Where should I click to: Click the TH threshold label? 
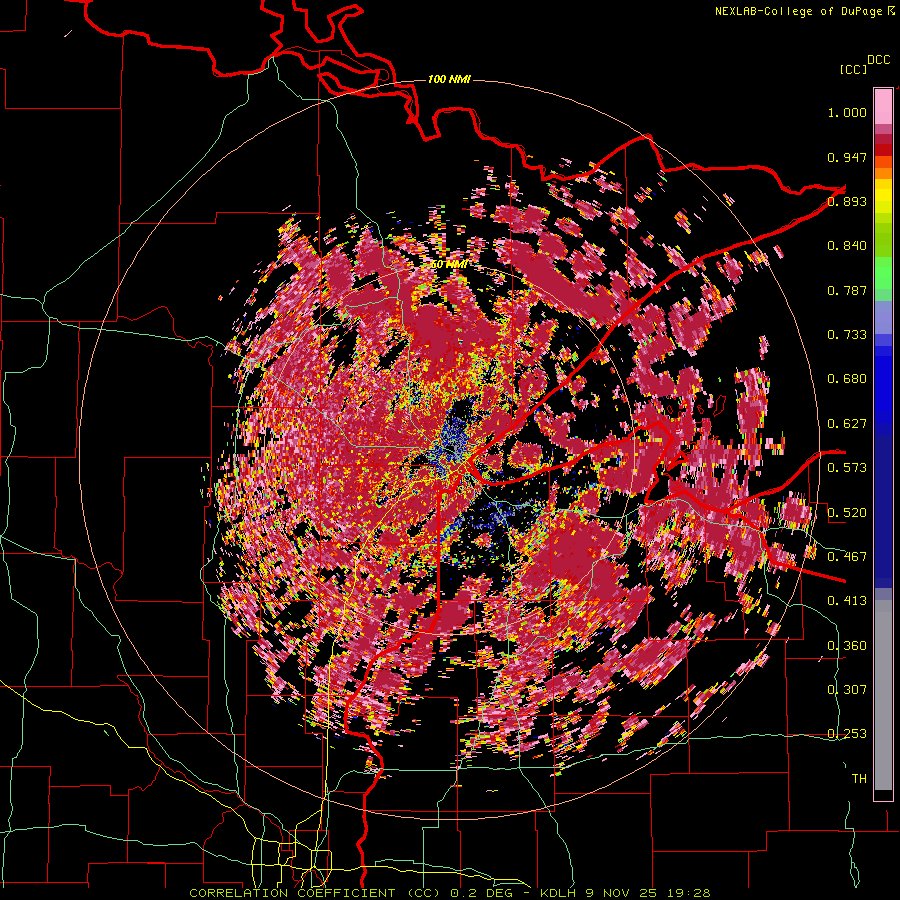[x=859, y=779]
